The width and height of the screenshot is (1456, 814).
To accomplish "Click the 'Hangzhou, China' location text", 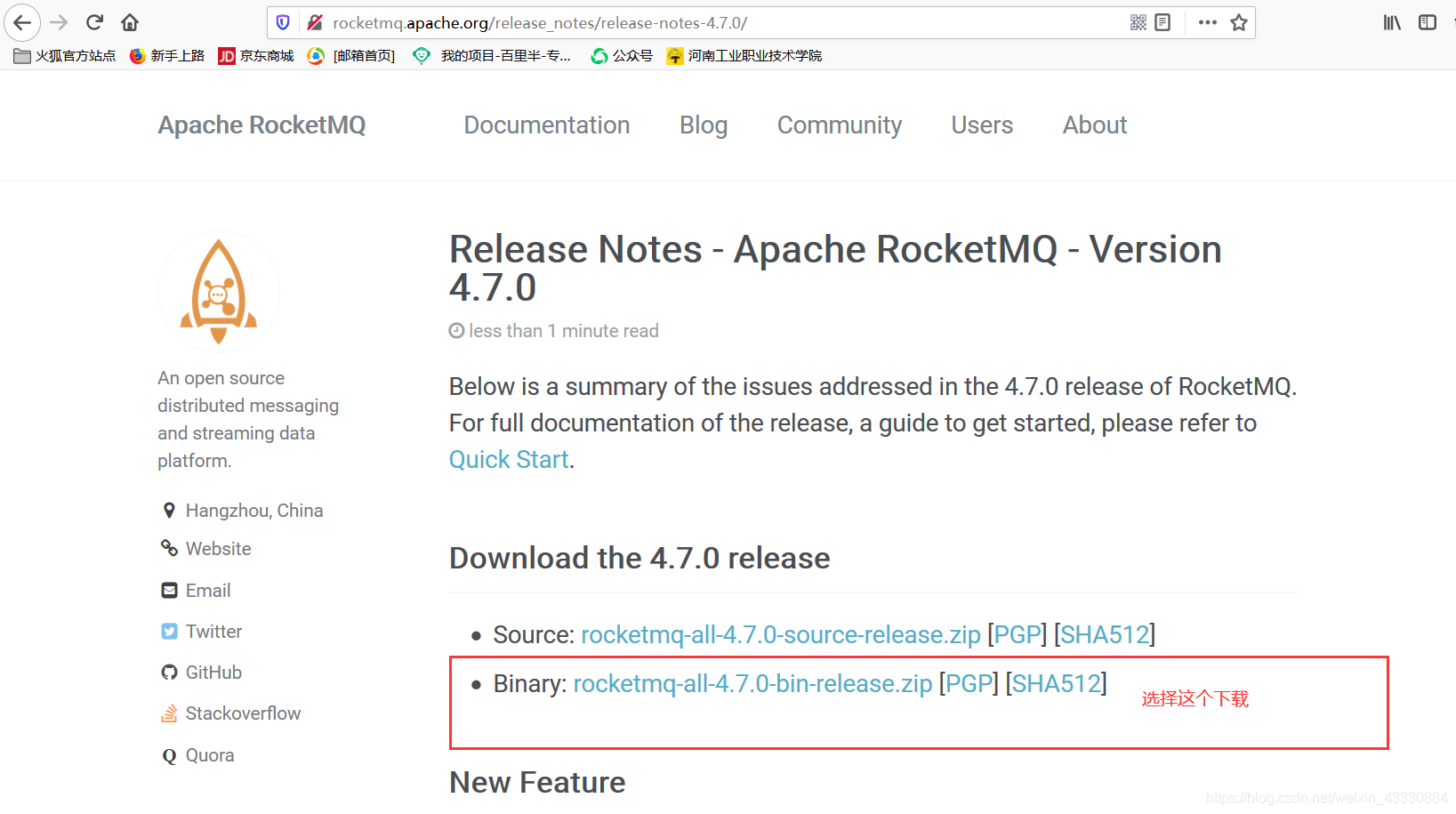I will pos(254,511).
